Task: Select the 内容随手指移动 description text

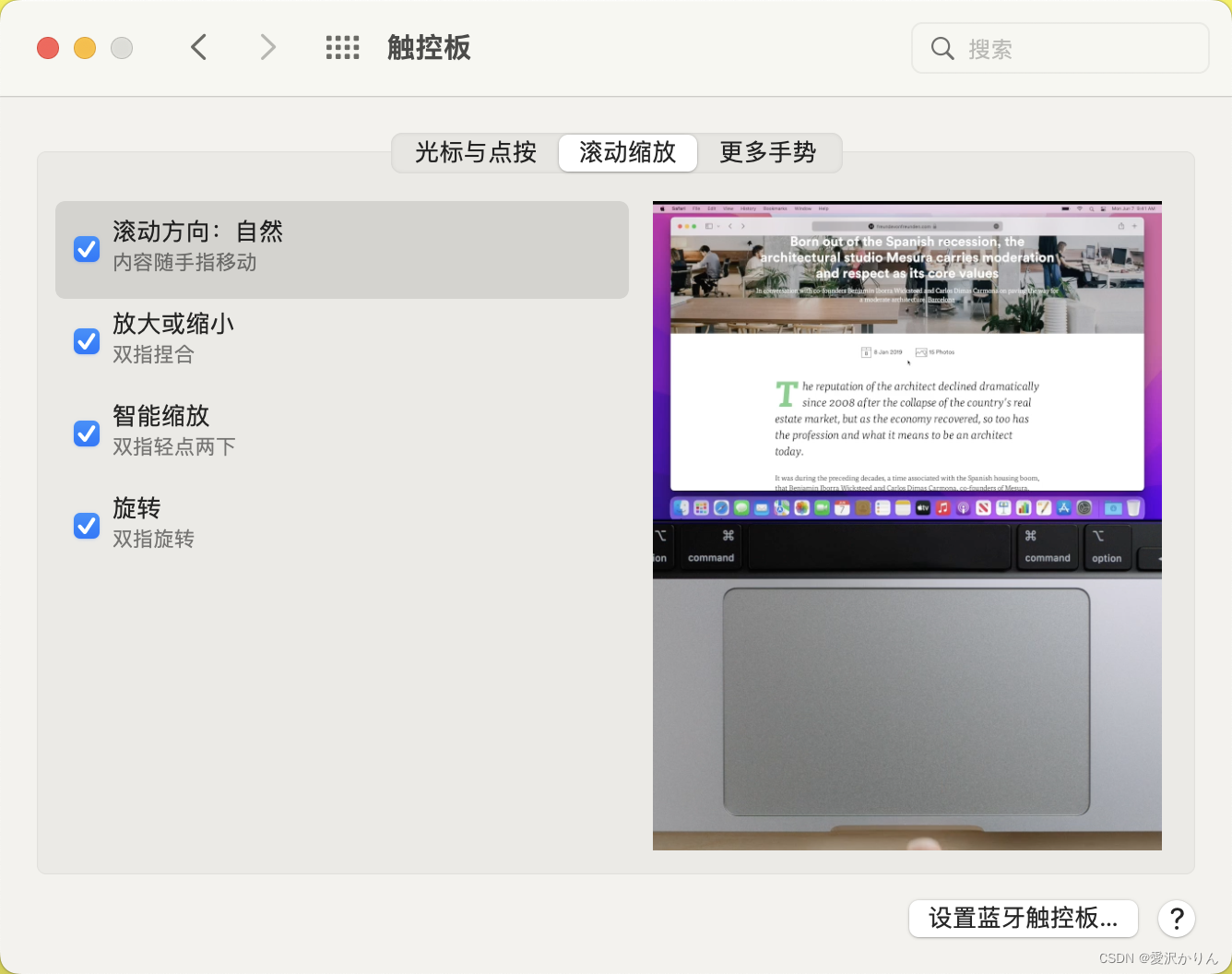Action: point(184,263)
